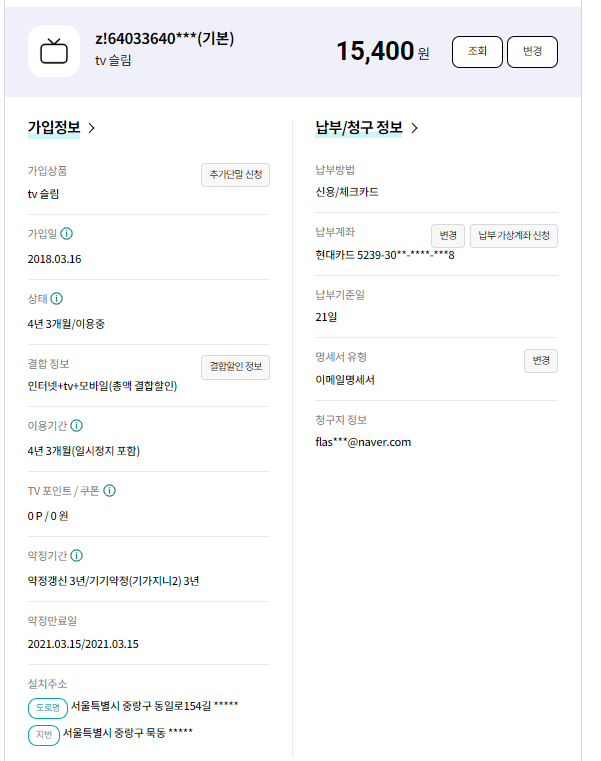Click info icon next to 가입일
Screen dimensions: 601x761
click(67, 234)
